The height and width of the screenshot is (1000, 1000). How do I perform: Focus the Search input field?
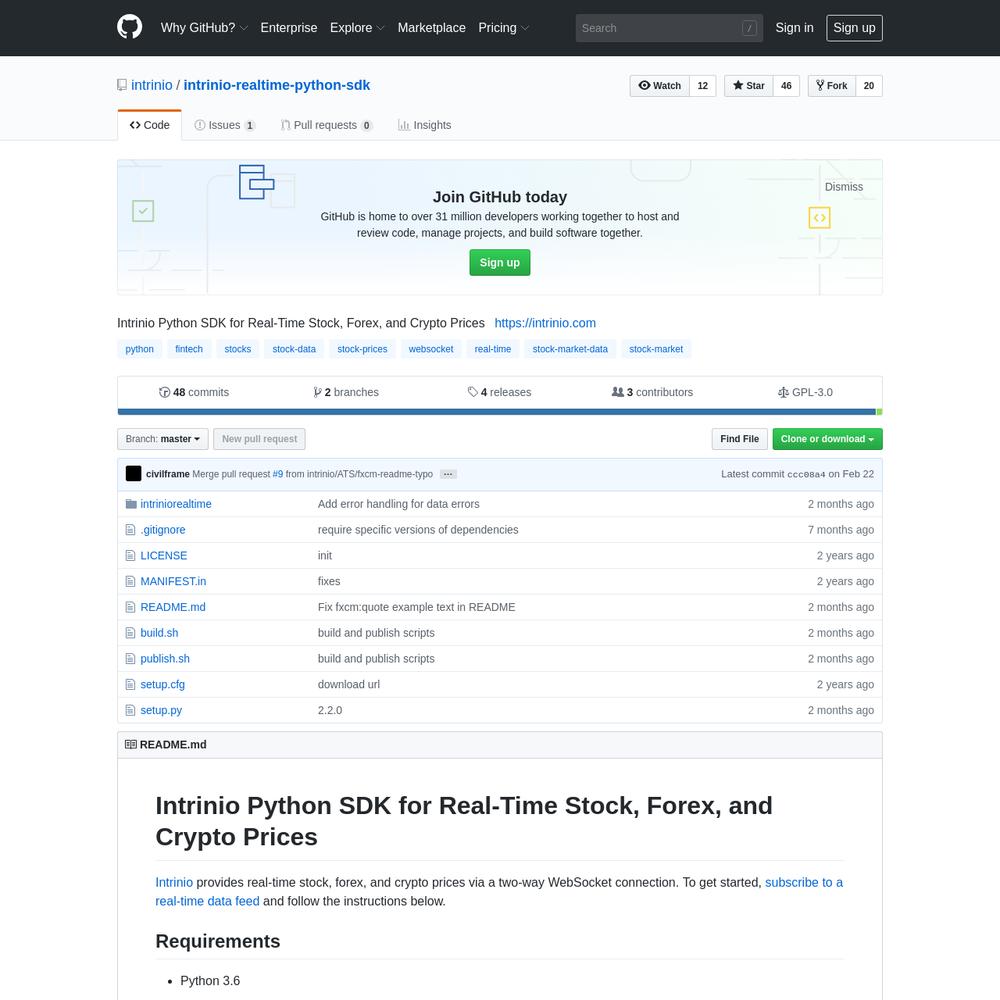tap(669, 28)
